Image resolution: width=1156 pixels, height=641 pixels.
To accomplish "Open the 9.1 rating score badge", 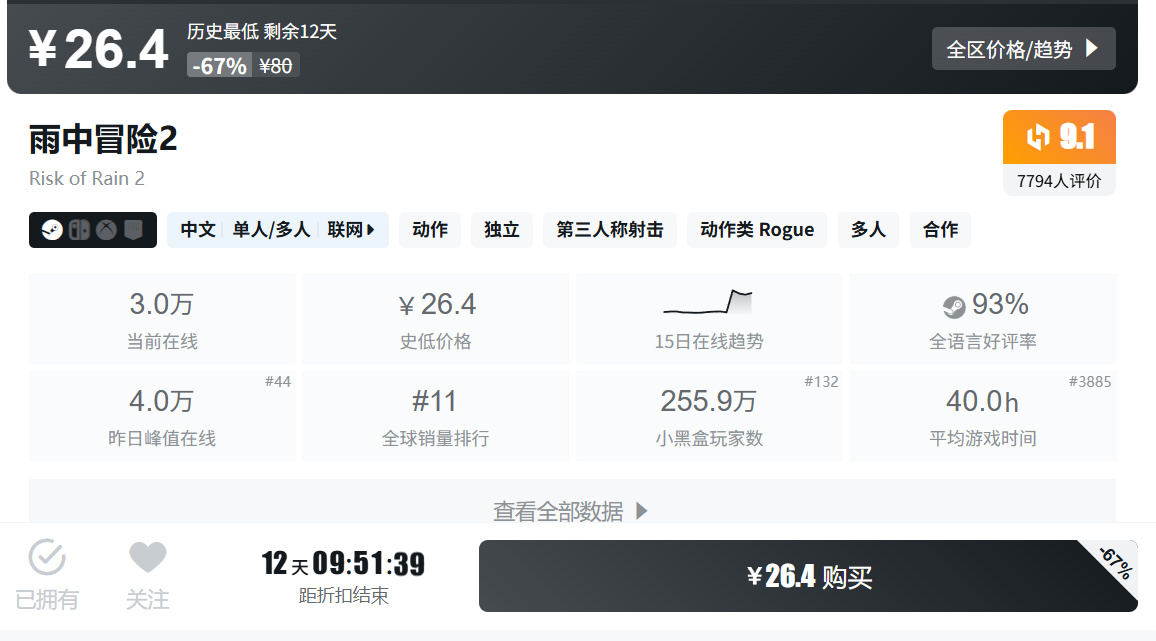I will tap(1059, 137).
